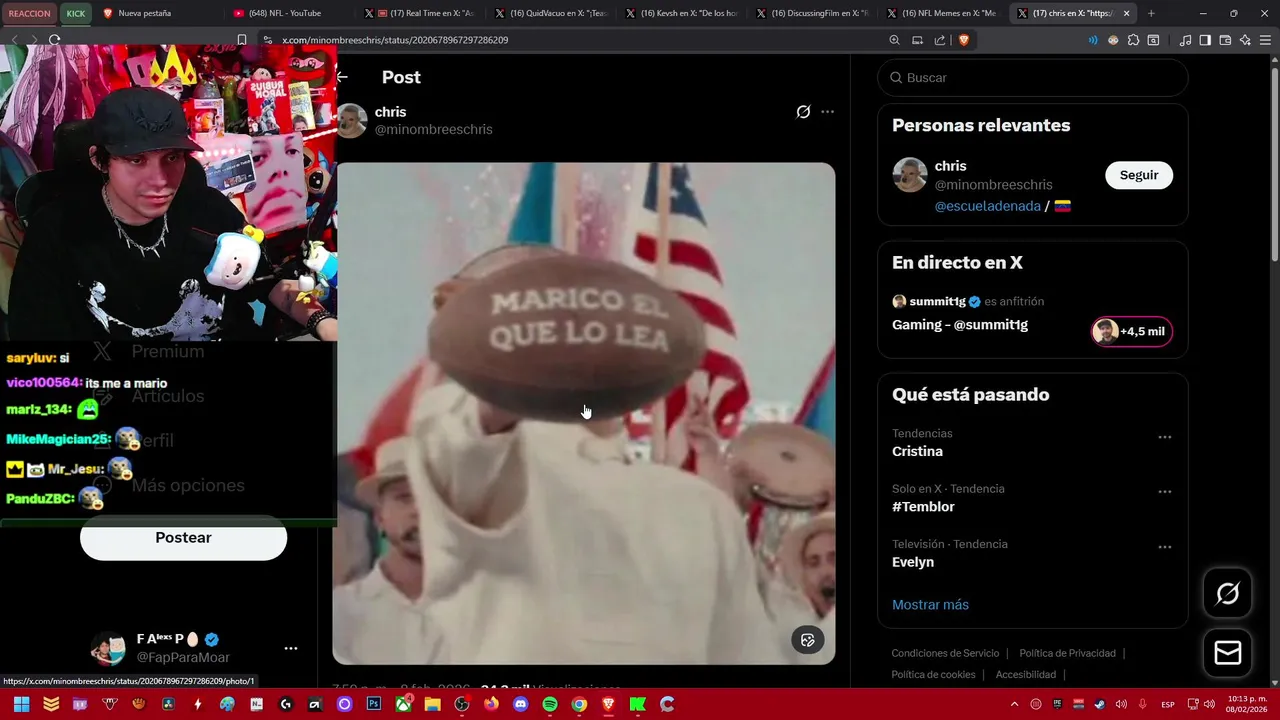
Task: Click the ESP language indicator in taskbar
Action: (1167, 704)
